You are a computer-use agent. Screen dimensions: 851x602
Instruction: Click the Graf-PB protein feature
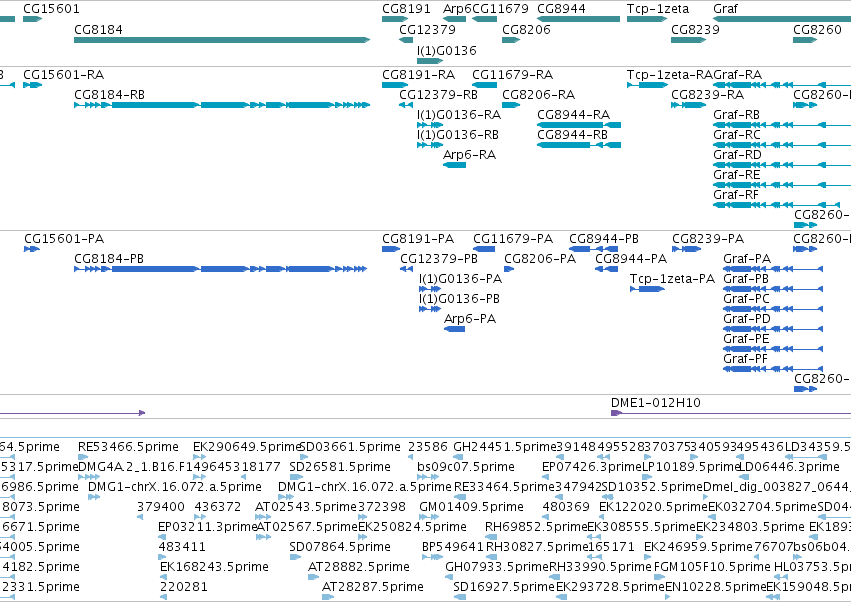click(x=773, y=289)
